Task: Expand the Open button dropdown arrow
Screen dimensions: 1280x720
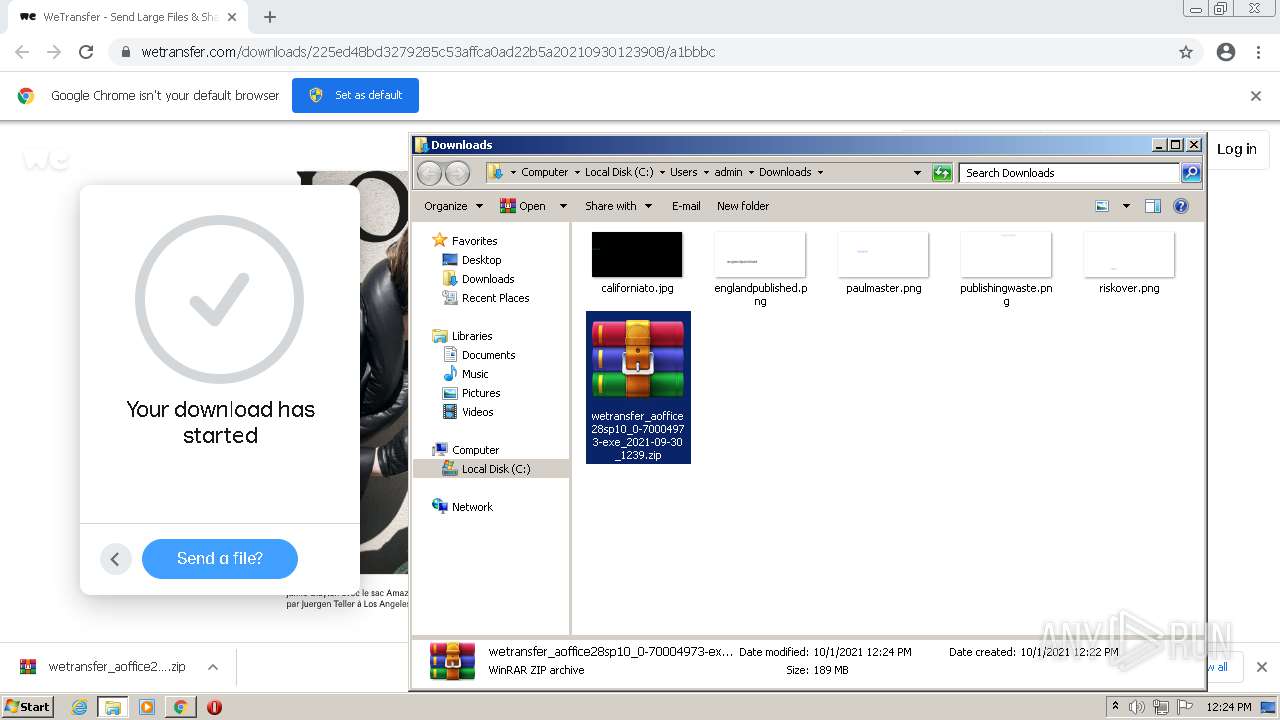Action: coord(563,206)
